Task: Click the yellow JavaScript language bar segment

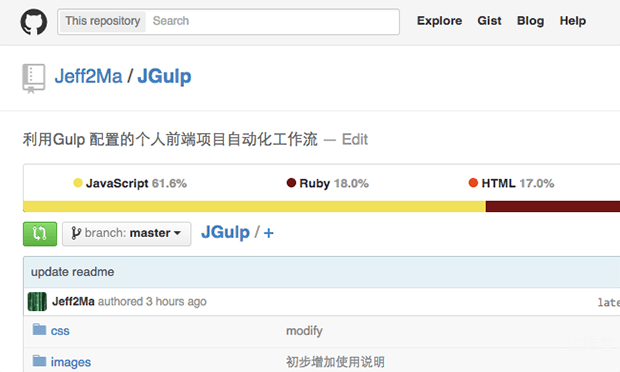Action: (x=254, y=206)
